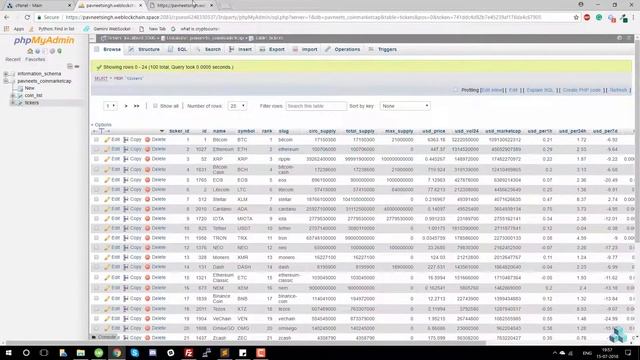640x360 pixels.
Task: Open the column header dropdown arrow
Action: 162,131
